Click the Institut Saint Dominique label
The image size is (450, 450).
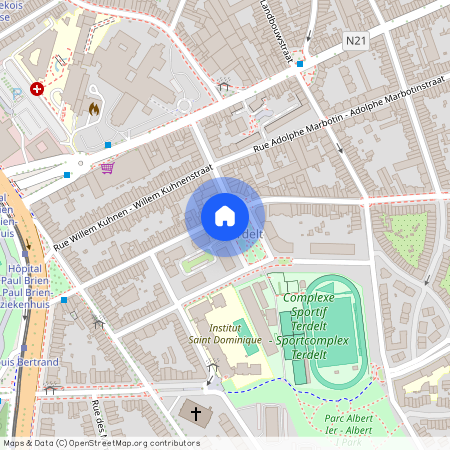pos(225,334)
